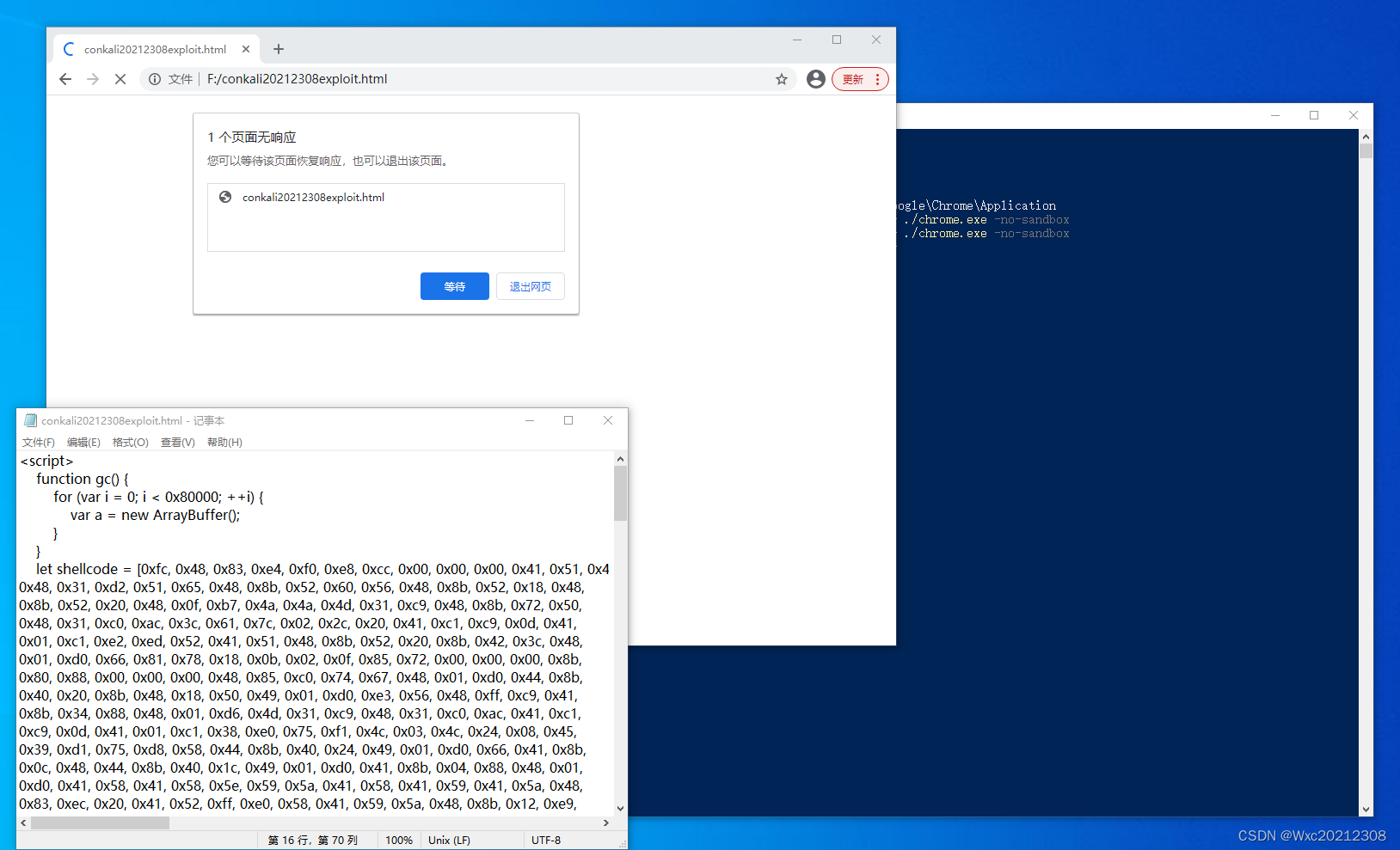Click 'Unix (LF)' in Notepad status bar

[449, 840]
